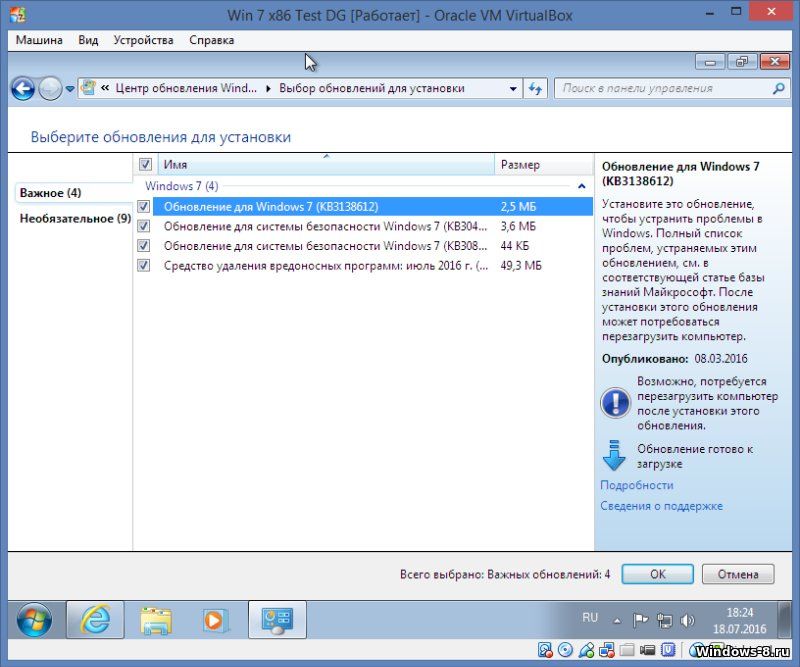This screenshot has height=667, width=800.
Task: Click Центр обновления Wind... breadcrumb
Action: pos(186,88)
